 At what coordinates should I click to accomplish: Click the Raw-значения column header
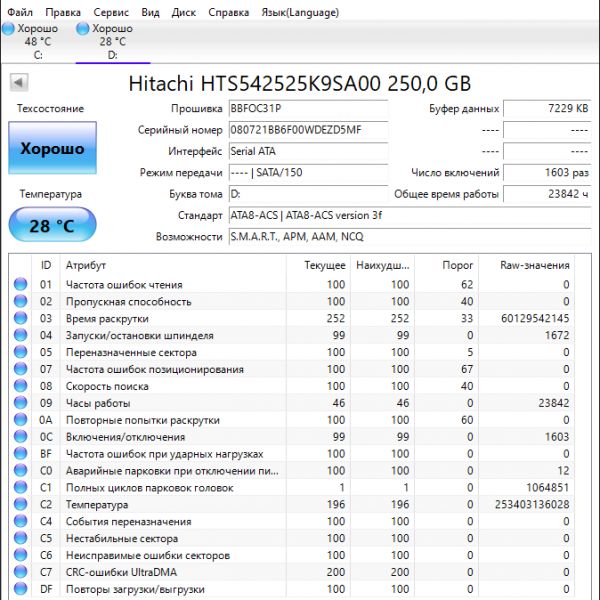527,265
